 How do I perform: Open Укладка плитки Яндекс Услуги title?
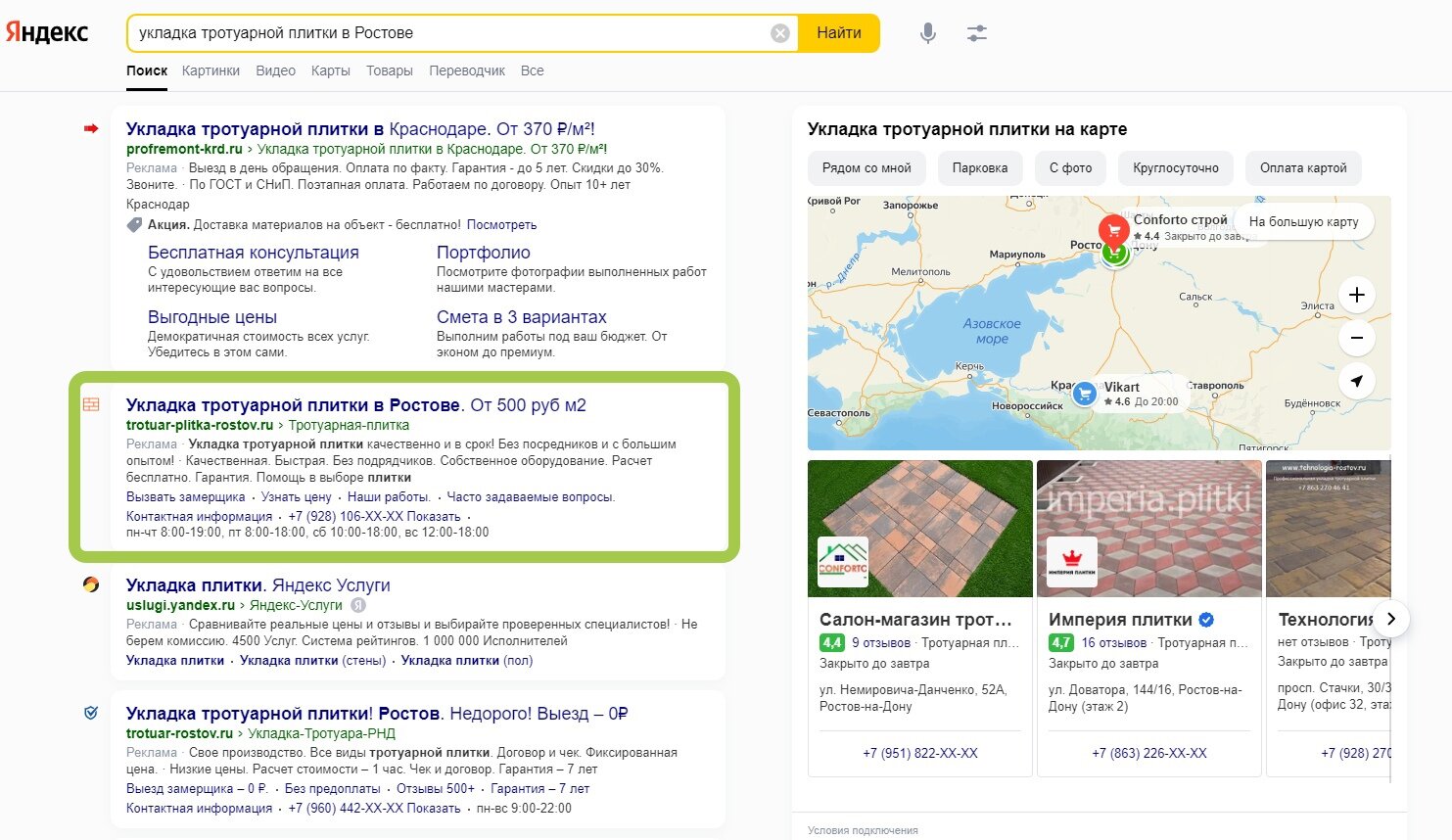[x=258, y=585]
